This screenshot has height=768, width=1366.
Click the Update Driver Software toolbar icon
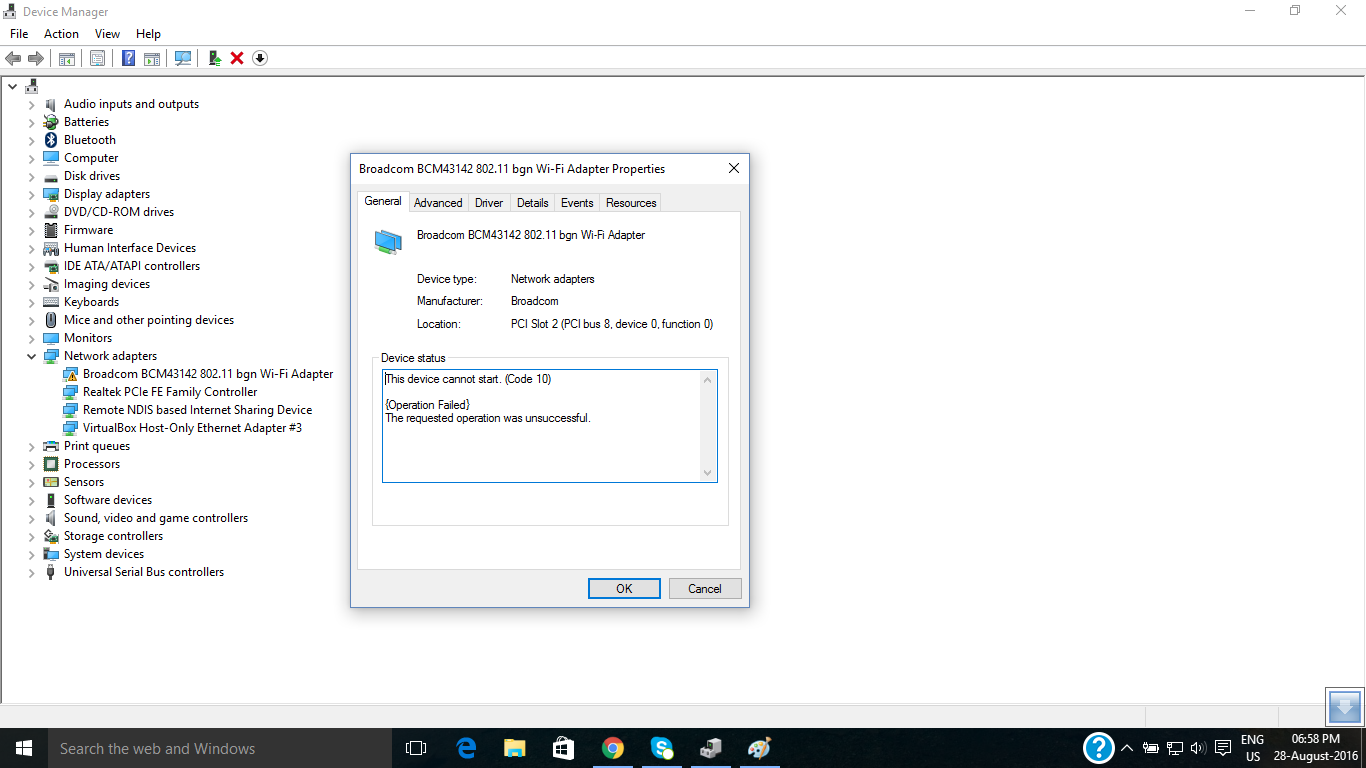[x=214, y=58]
